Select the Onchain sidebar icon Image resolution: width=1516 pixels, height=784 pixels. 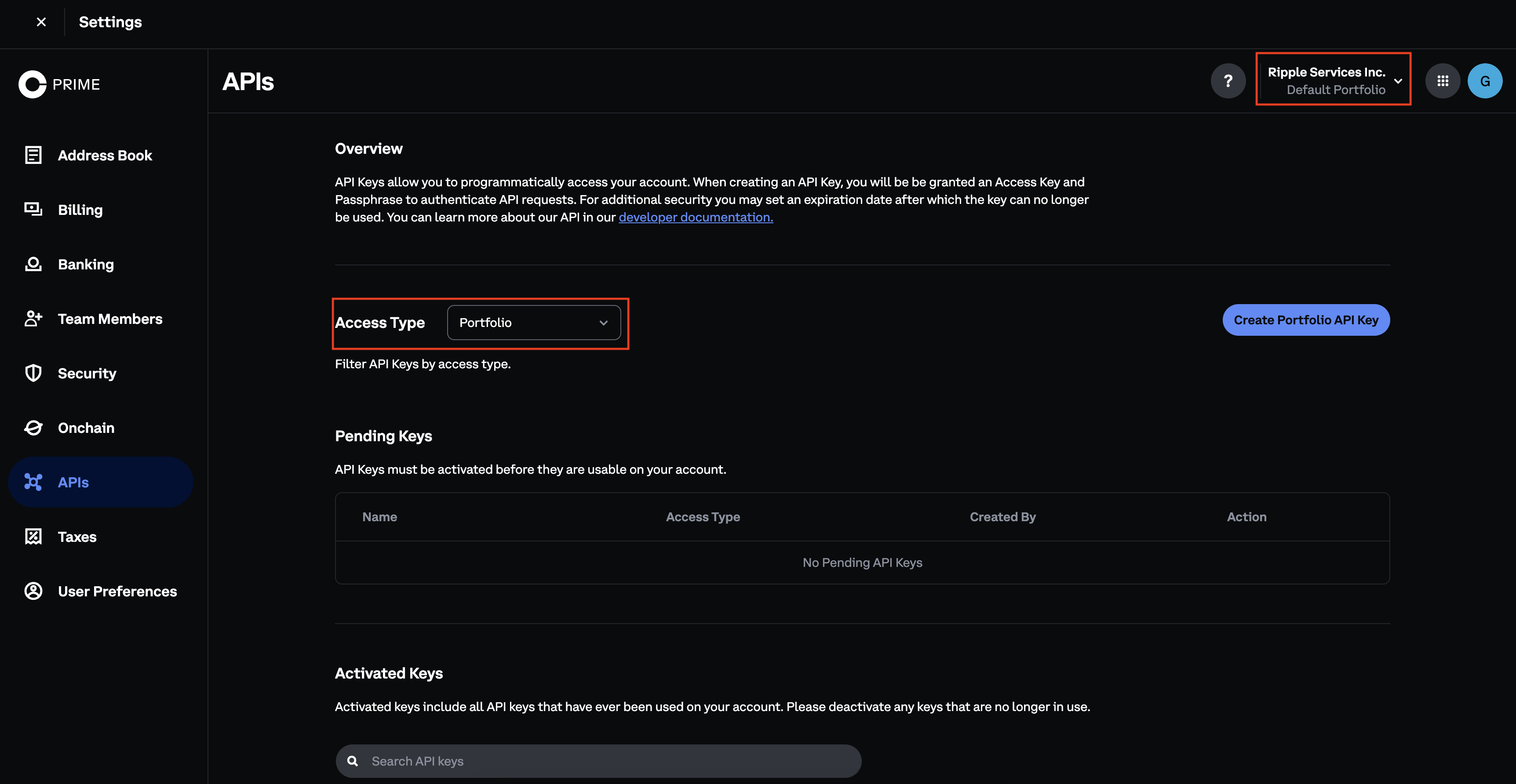click(33, 427)
